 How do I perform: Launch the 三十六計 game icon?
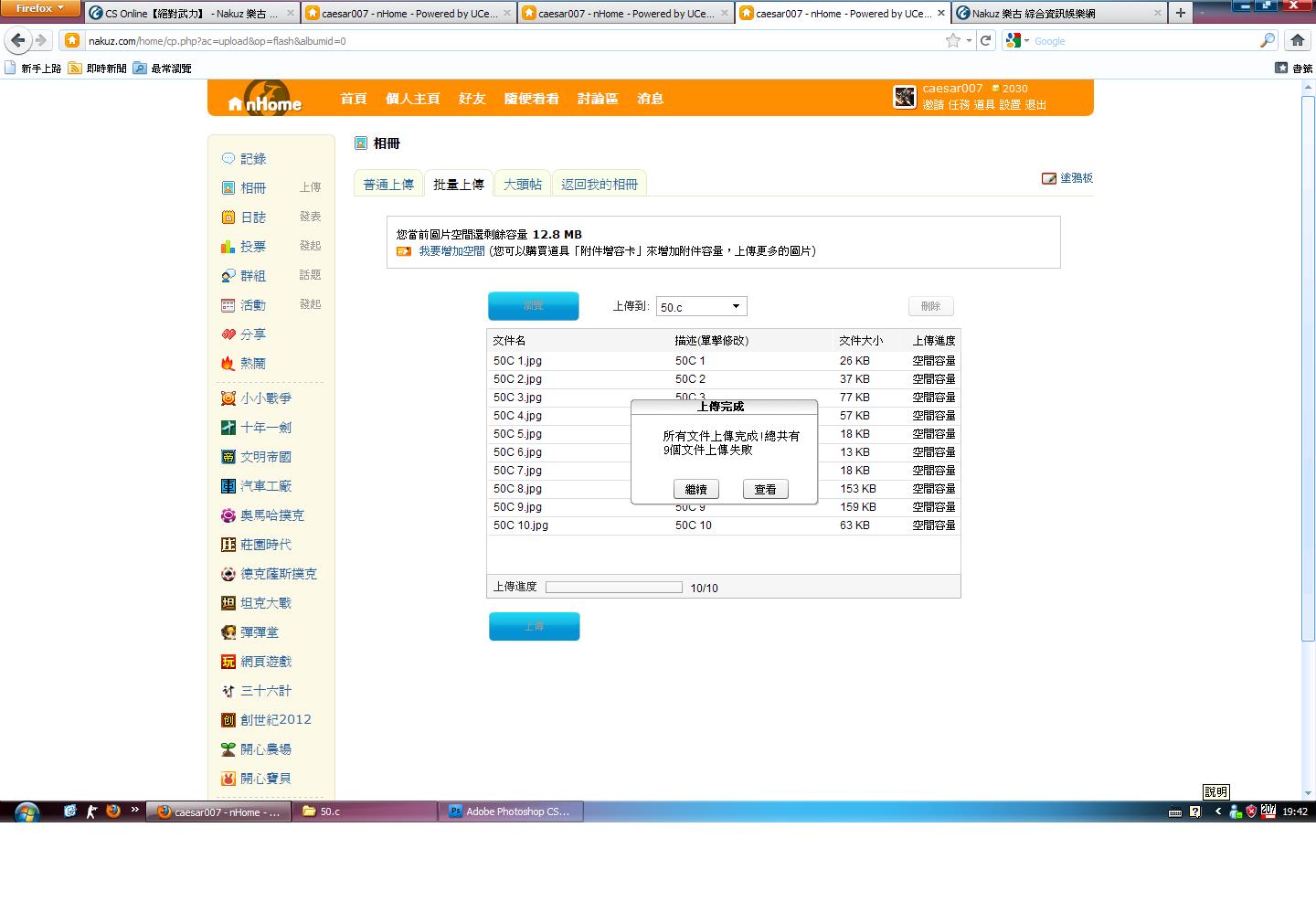(x=228, y=691)
